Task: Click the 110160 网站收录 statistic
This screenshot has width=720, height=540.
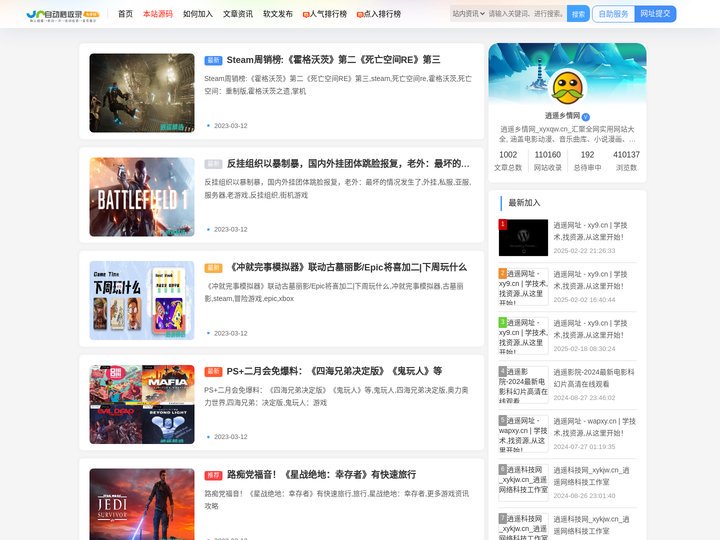Action: pos(548,161)
